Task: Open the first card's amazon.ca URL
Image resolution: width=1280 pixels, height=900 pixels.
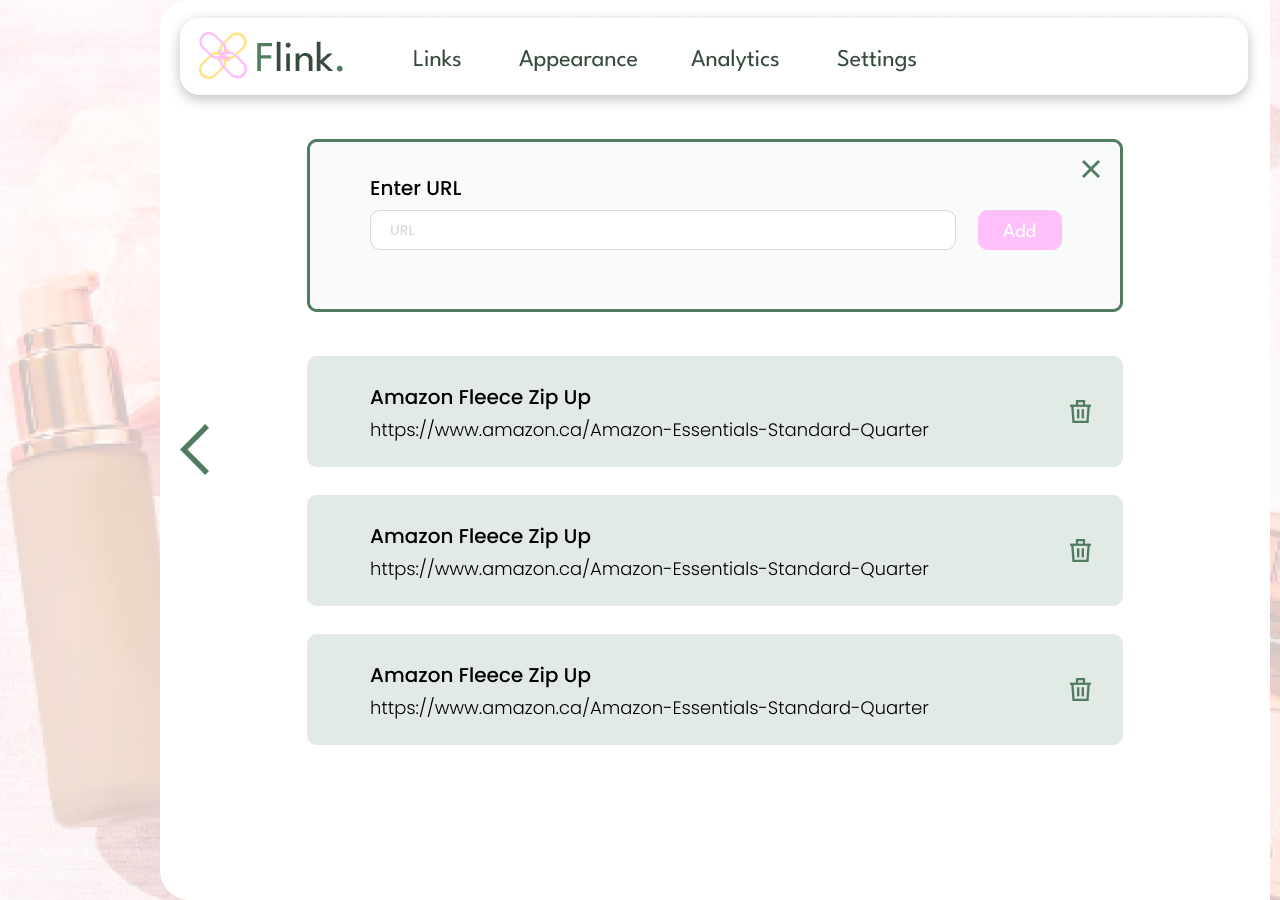Action: click(x=649, y=430)
